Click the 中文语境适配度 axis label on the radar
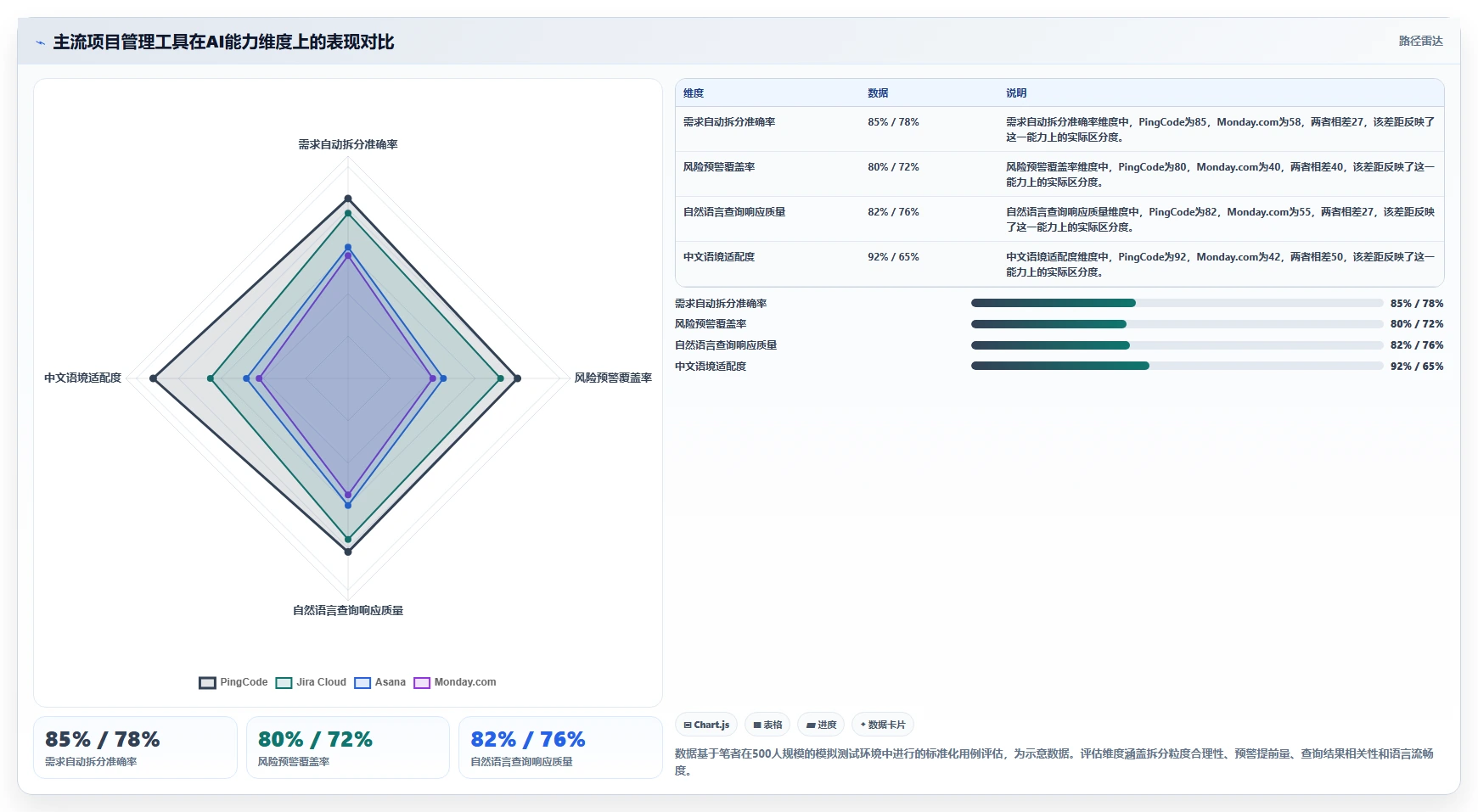This screenshot has height=812, width=1478. [x=82, y=378]
